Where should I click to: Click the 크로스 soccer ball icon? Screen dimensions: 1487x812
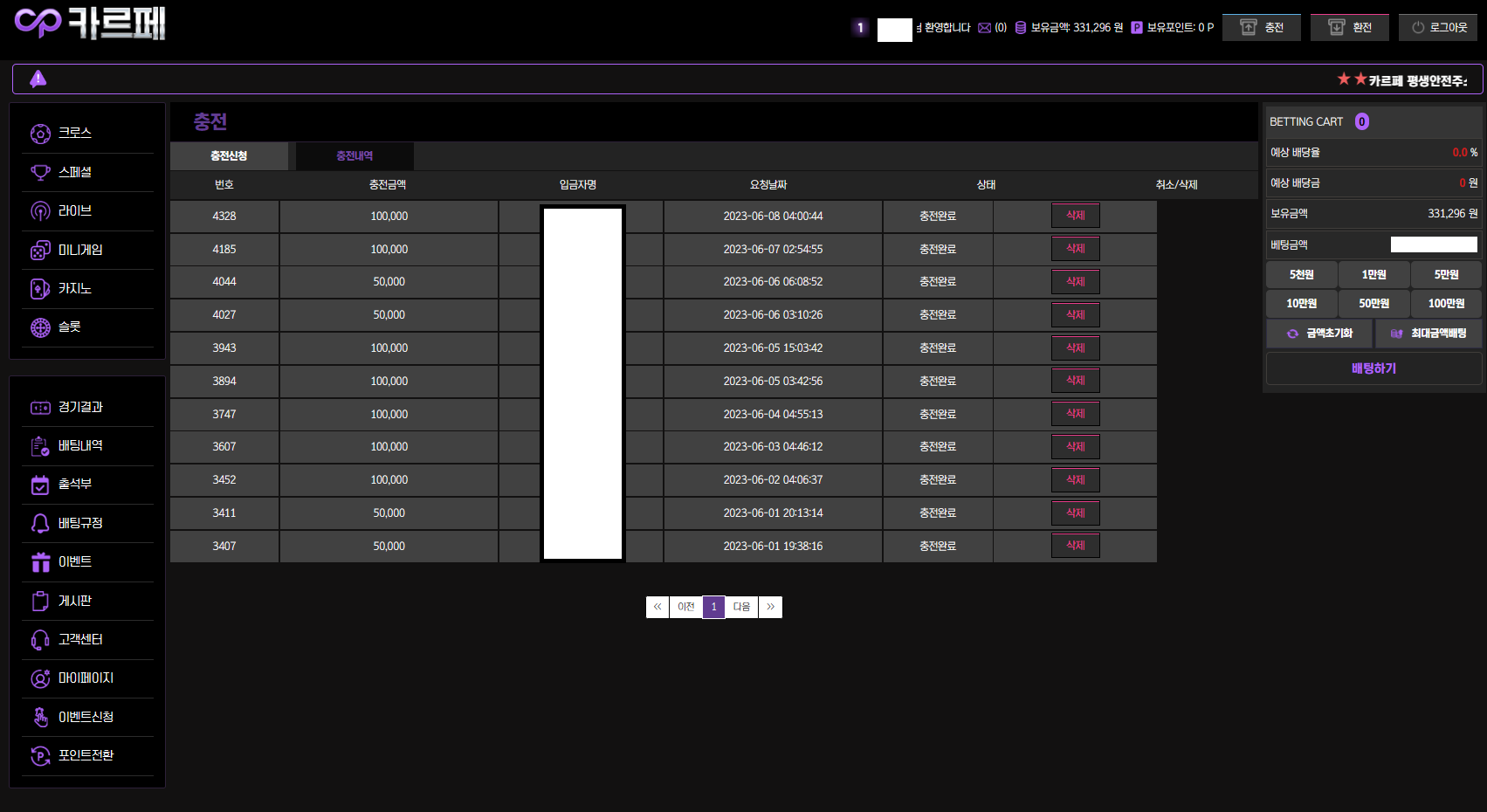coord(40,134)
